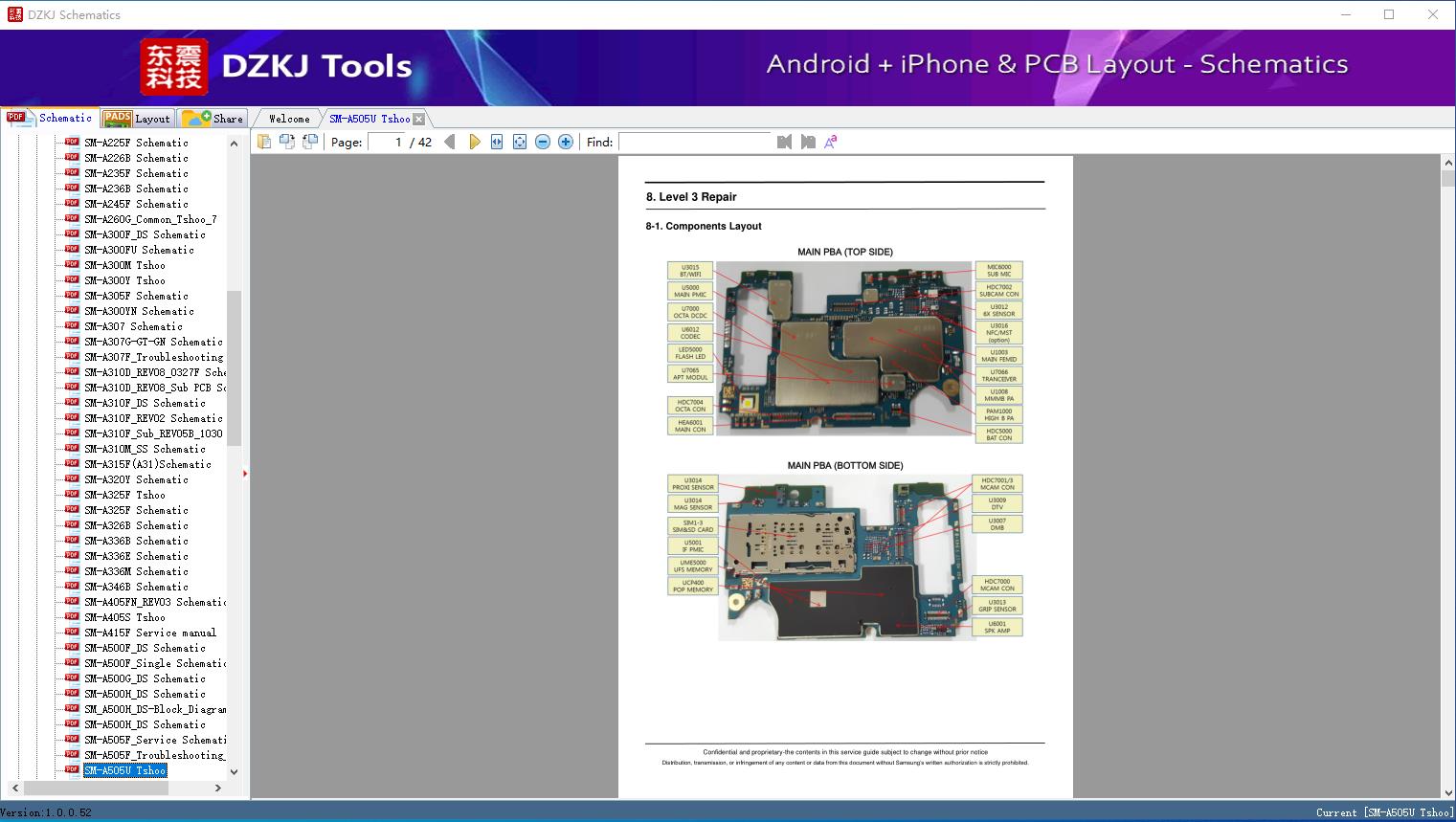The height and width of the screenshot is (822, 1456).
Task: Select highlighted SM-A505U Tshoo entry
Action: click(124, 770)
